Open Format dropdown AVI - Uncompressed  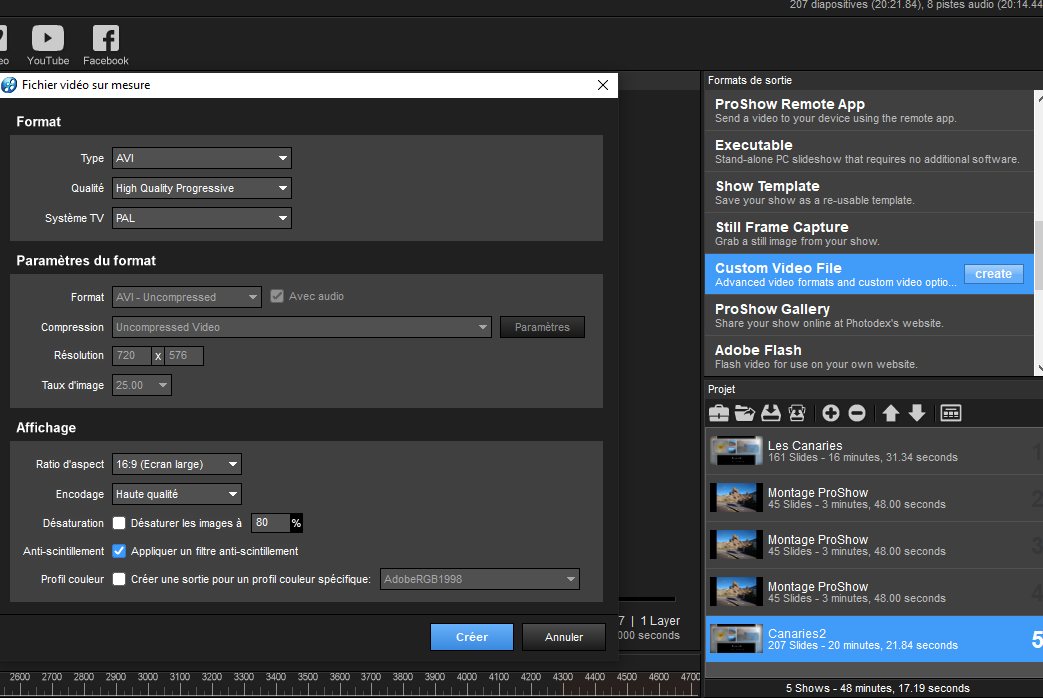click(186, 297)
